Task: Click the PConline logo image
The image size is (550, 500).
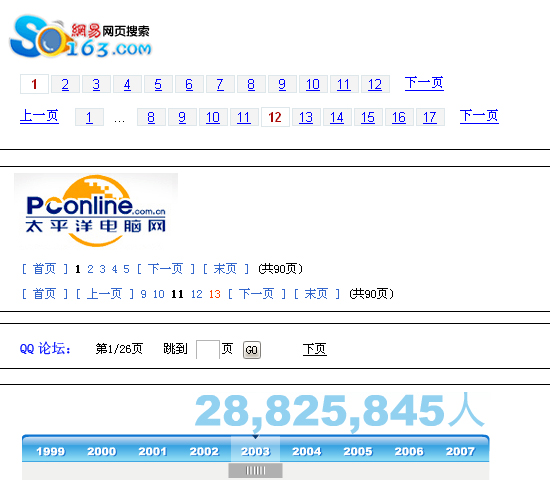Action: 96,211
